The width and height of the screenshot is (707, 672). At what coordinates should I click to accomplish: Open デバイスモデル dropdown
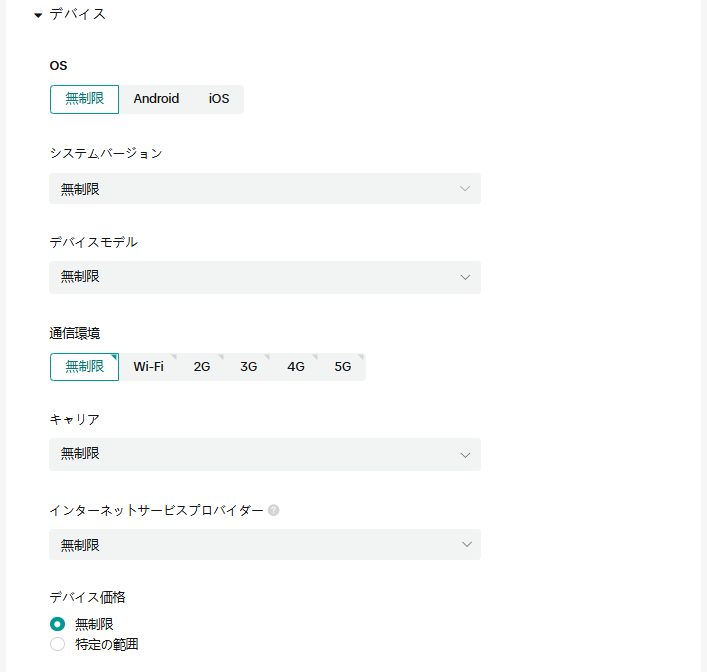pyautogui.click(x=250, y=277)
